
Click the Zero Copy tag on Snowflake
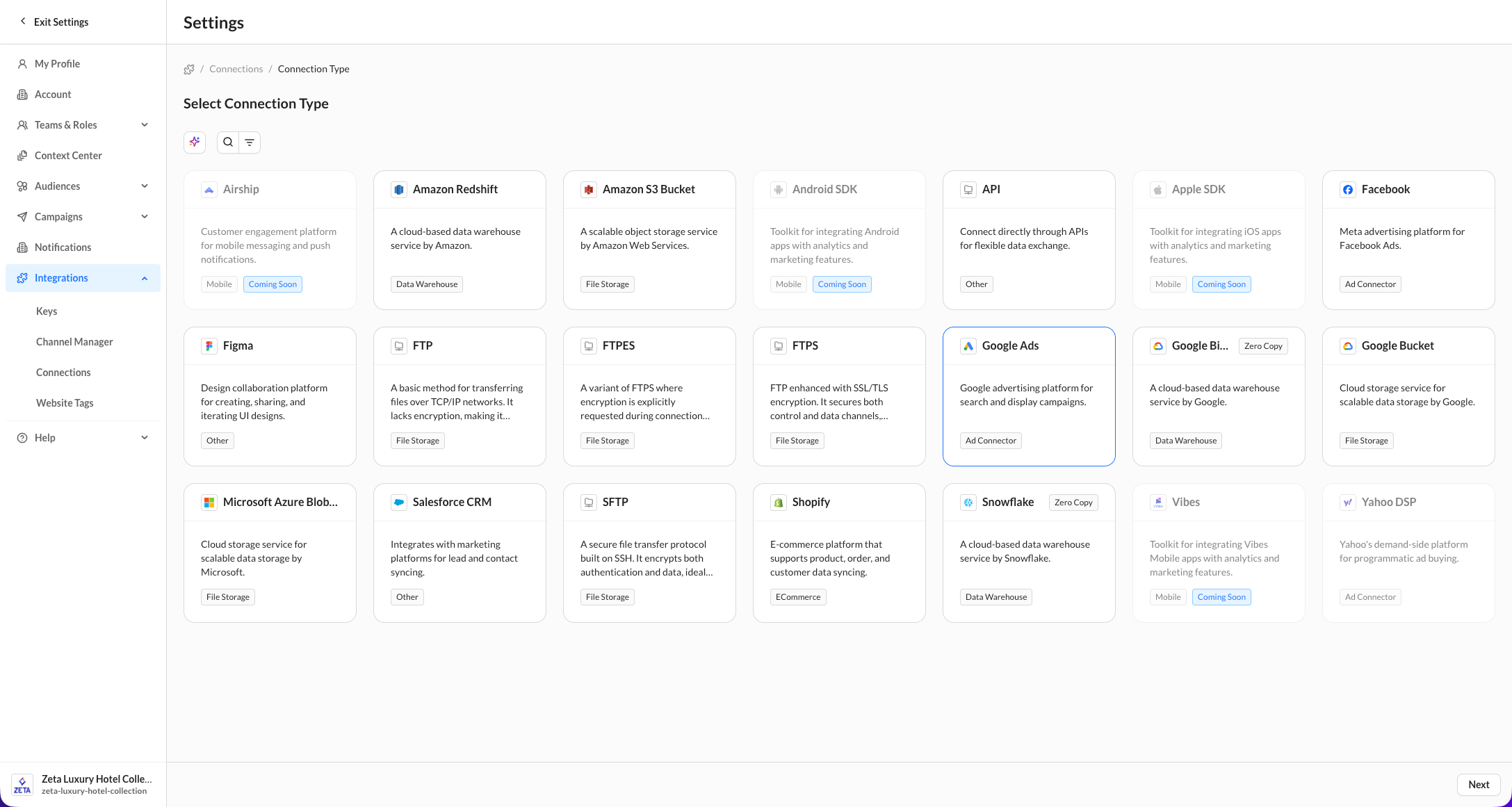1073,503
